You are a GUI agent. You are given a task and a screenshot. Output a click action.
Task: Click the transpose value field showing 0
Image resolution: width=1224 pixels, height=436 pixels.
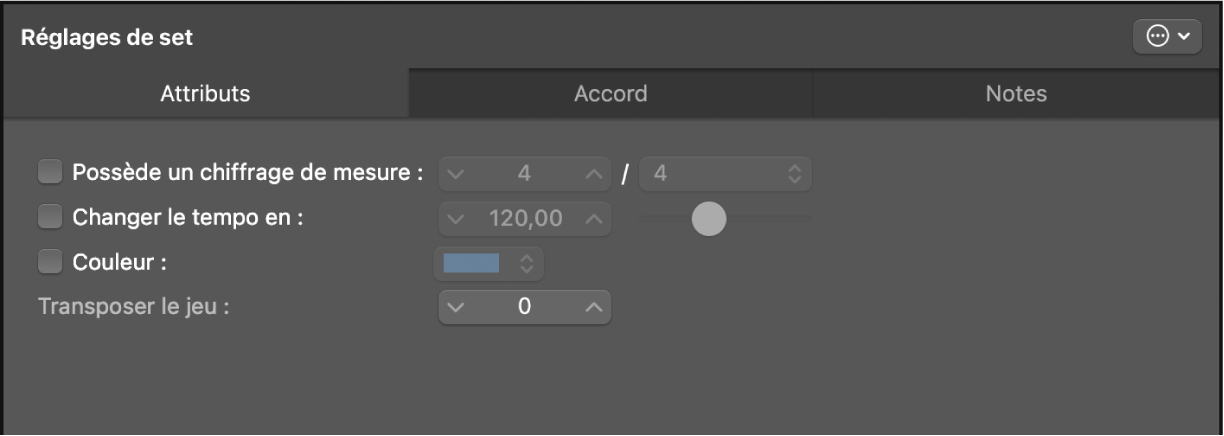pos(525,307)
